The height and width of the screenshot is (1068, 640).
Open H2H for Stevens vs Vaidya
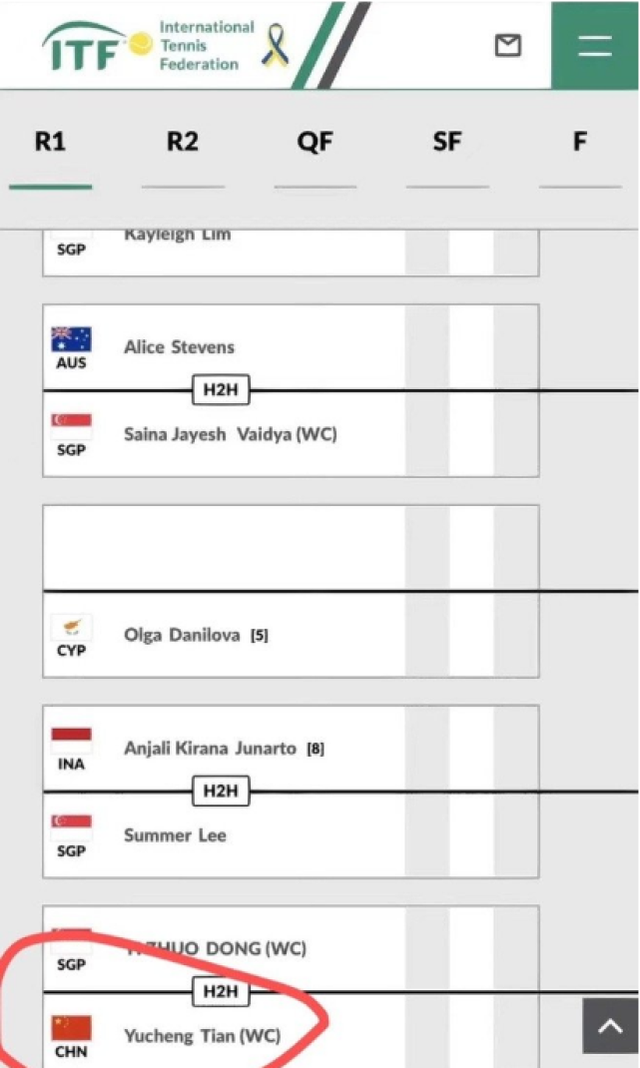(220, 390)
